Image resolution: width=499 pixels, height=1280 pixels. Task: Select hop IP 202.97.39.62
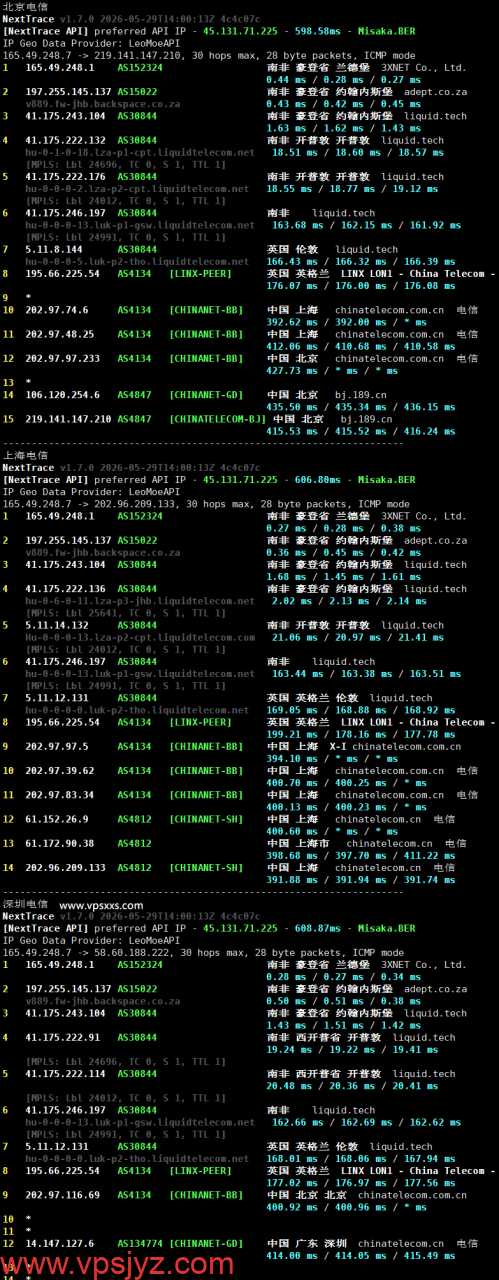click(59, 771)
